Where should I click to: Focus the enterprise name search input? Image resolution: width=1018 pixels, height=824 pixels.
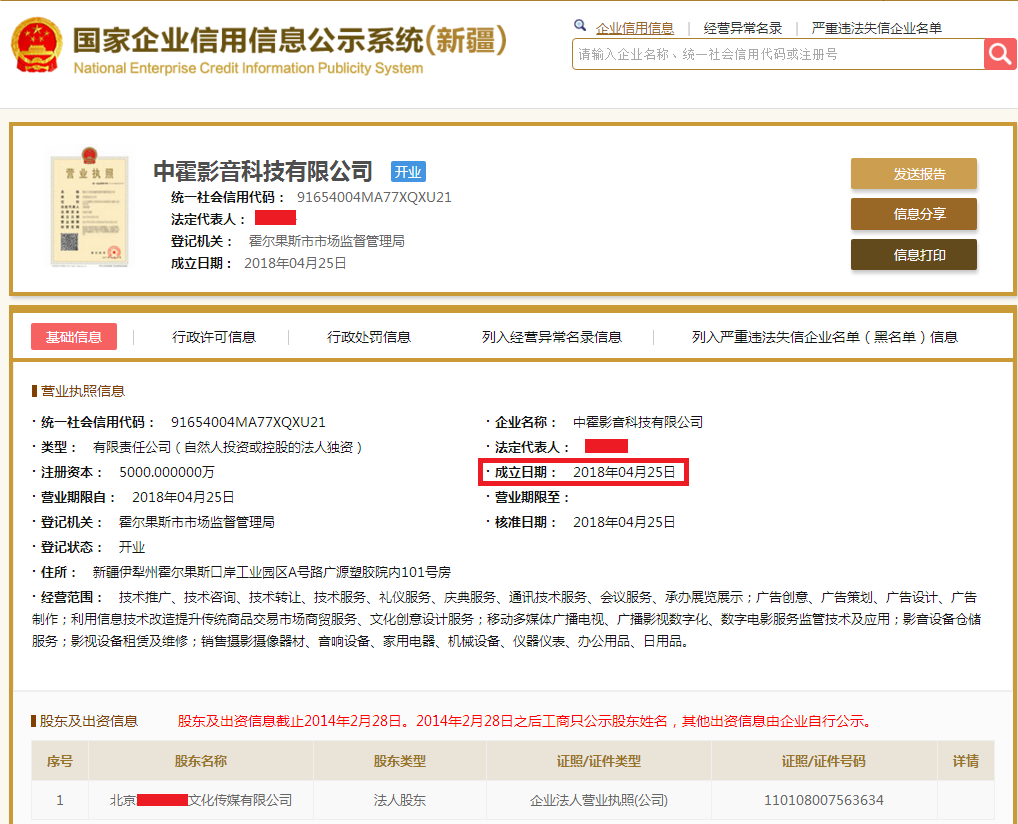(778, 54)
